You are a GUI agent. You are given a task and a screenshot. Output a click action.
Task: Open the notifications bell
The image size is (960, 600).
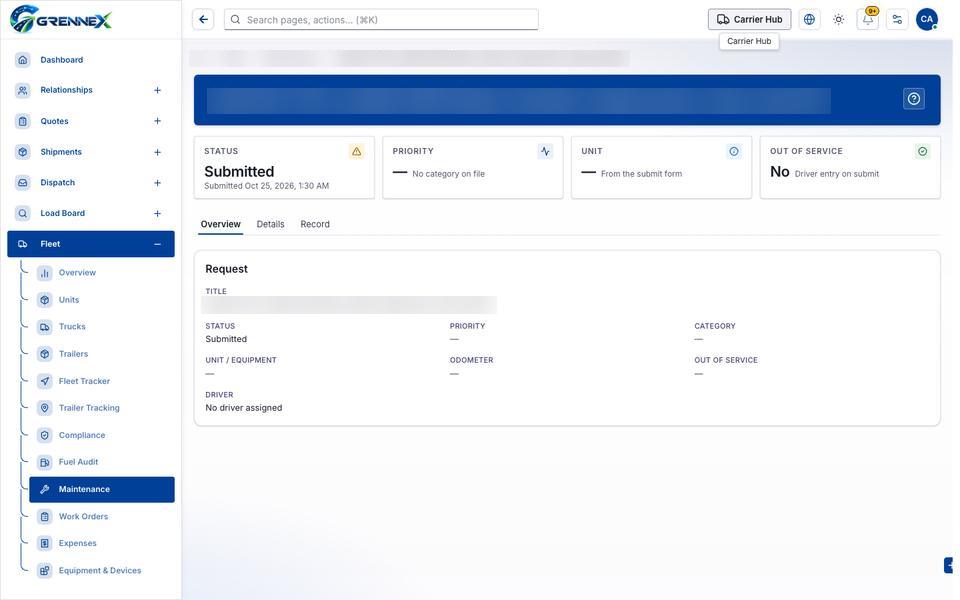[x=868, y=20]
